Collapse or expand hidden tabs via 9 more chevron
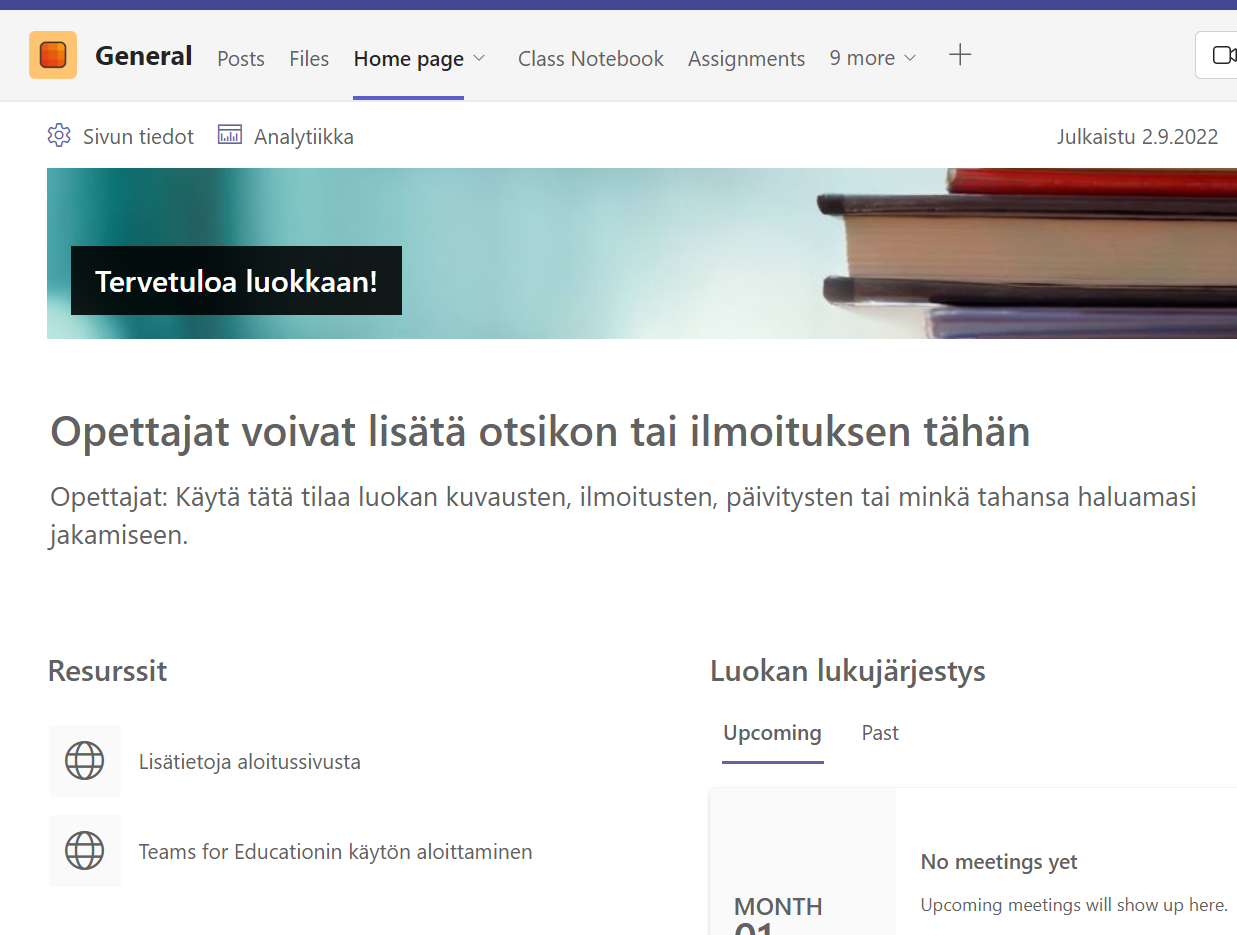The height and width of the screenshot is (935, 1237). point(908,58)
